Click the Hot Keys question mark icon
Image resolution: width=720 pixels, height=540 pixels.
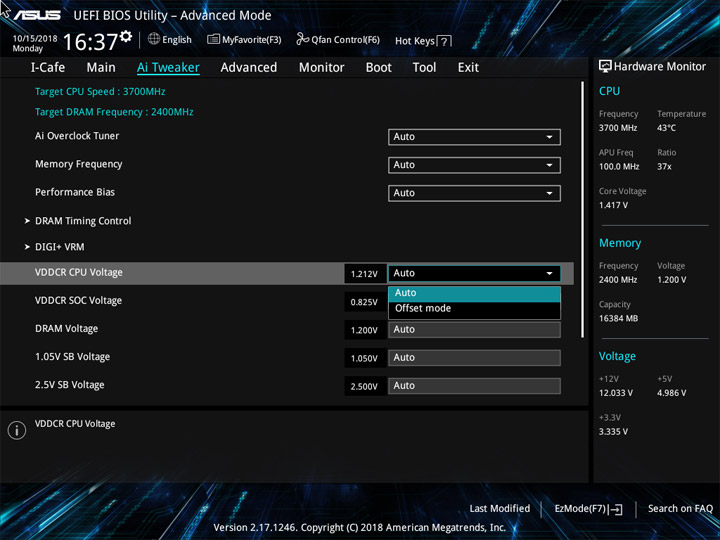[444, 41]
